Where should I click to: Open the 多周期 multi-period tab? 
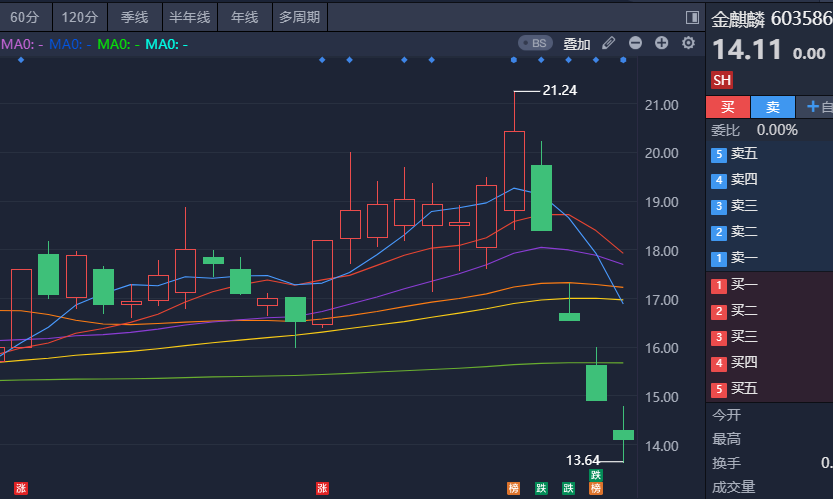pos(300,17)
